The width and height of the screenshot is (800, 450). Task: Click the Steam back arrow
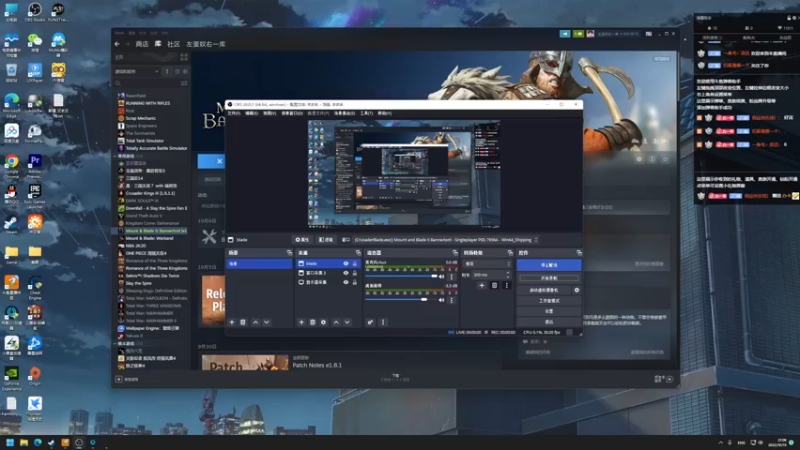coord(117,44)
